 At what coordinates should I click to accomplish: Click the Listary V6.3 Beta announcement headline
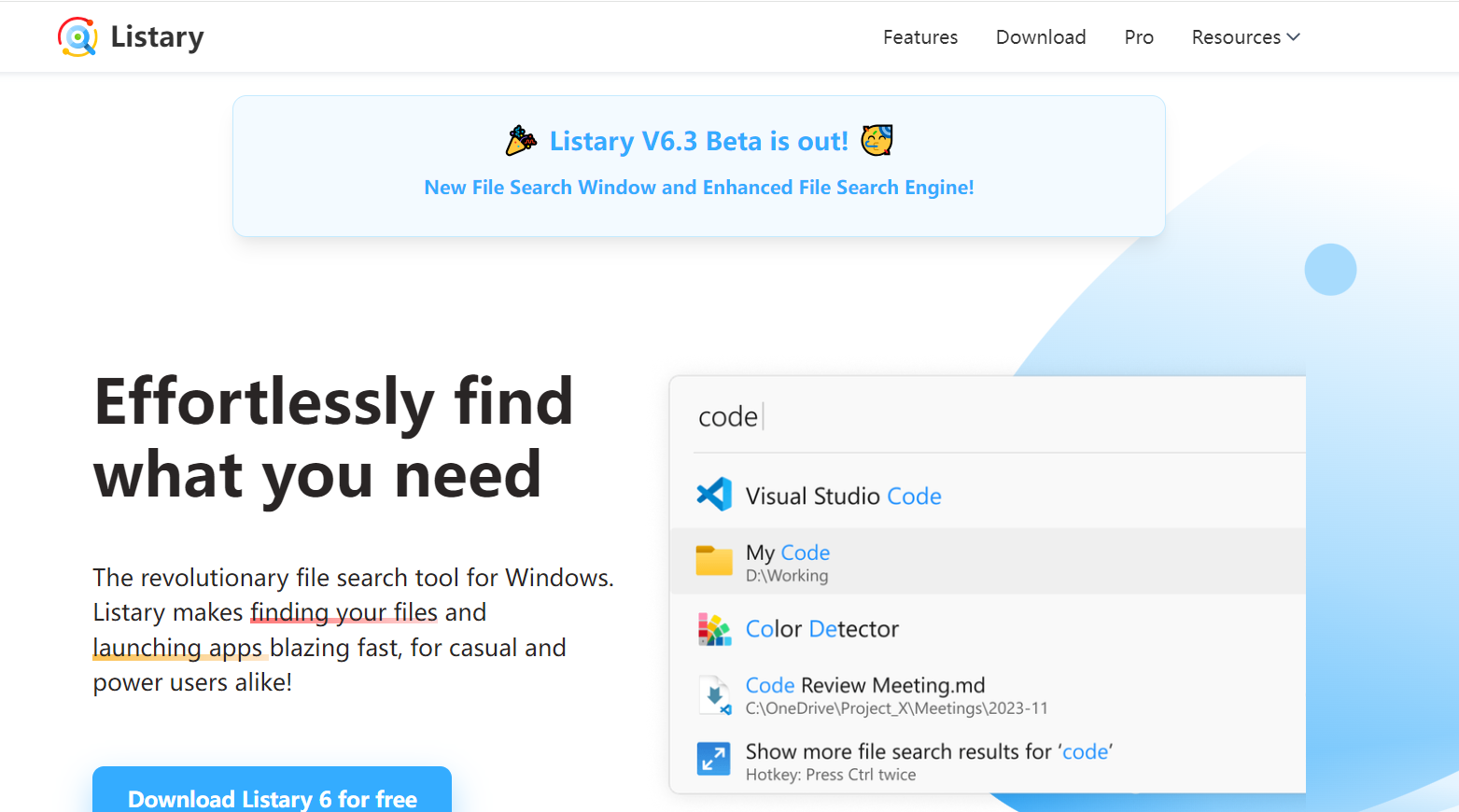[x=698, y=141]
